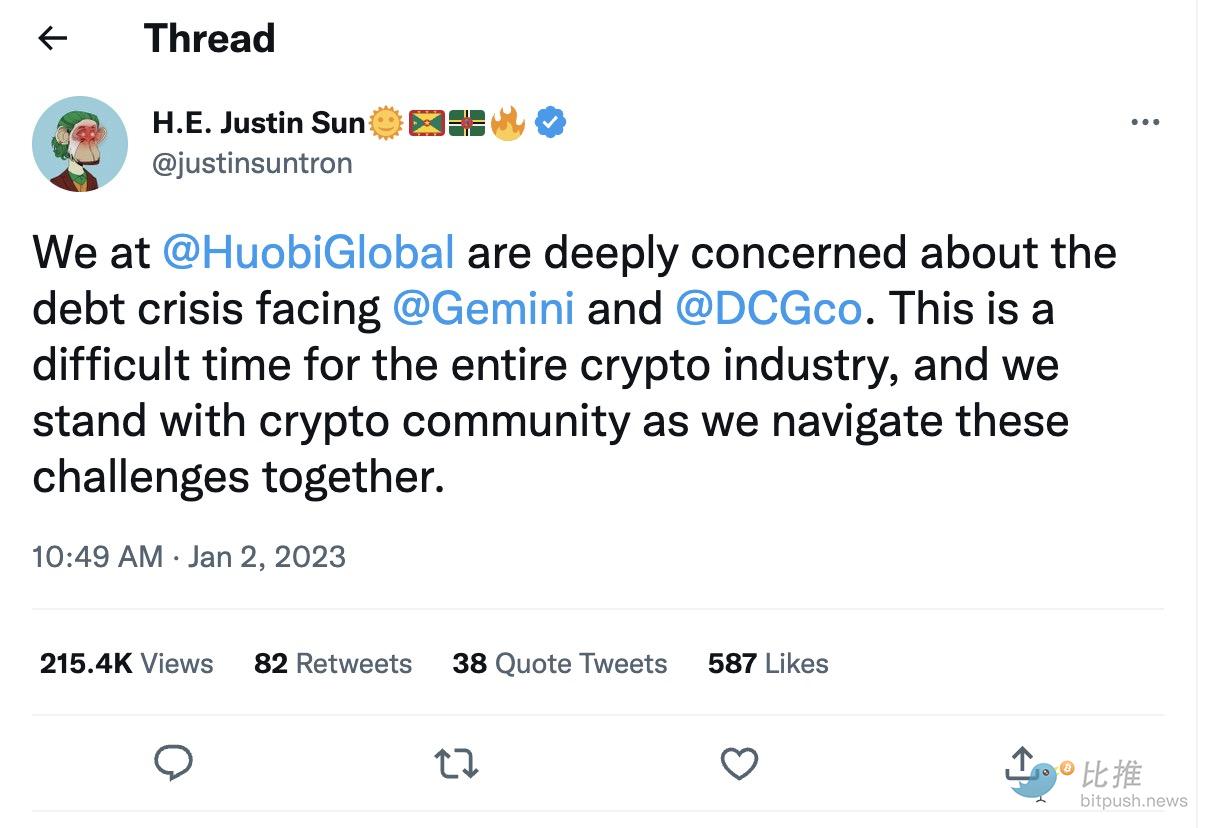The height and width of the screenshot is (828, 1208).
Task: Click the share upload icon
Action: pos(1020,764)
